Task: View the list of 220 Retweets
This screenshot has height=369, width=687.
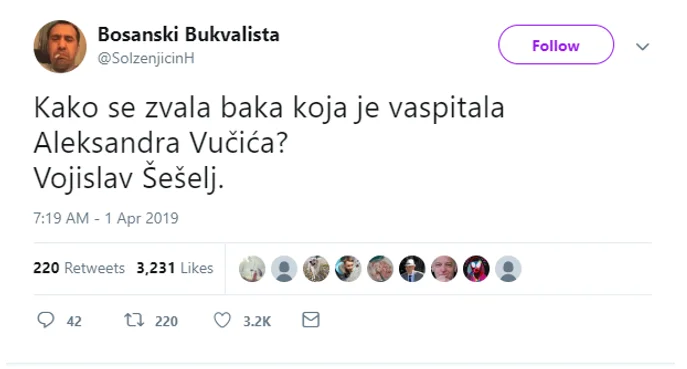Action: point(79,268)
